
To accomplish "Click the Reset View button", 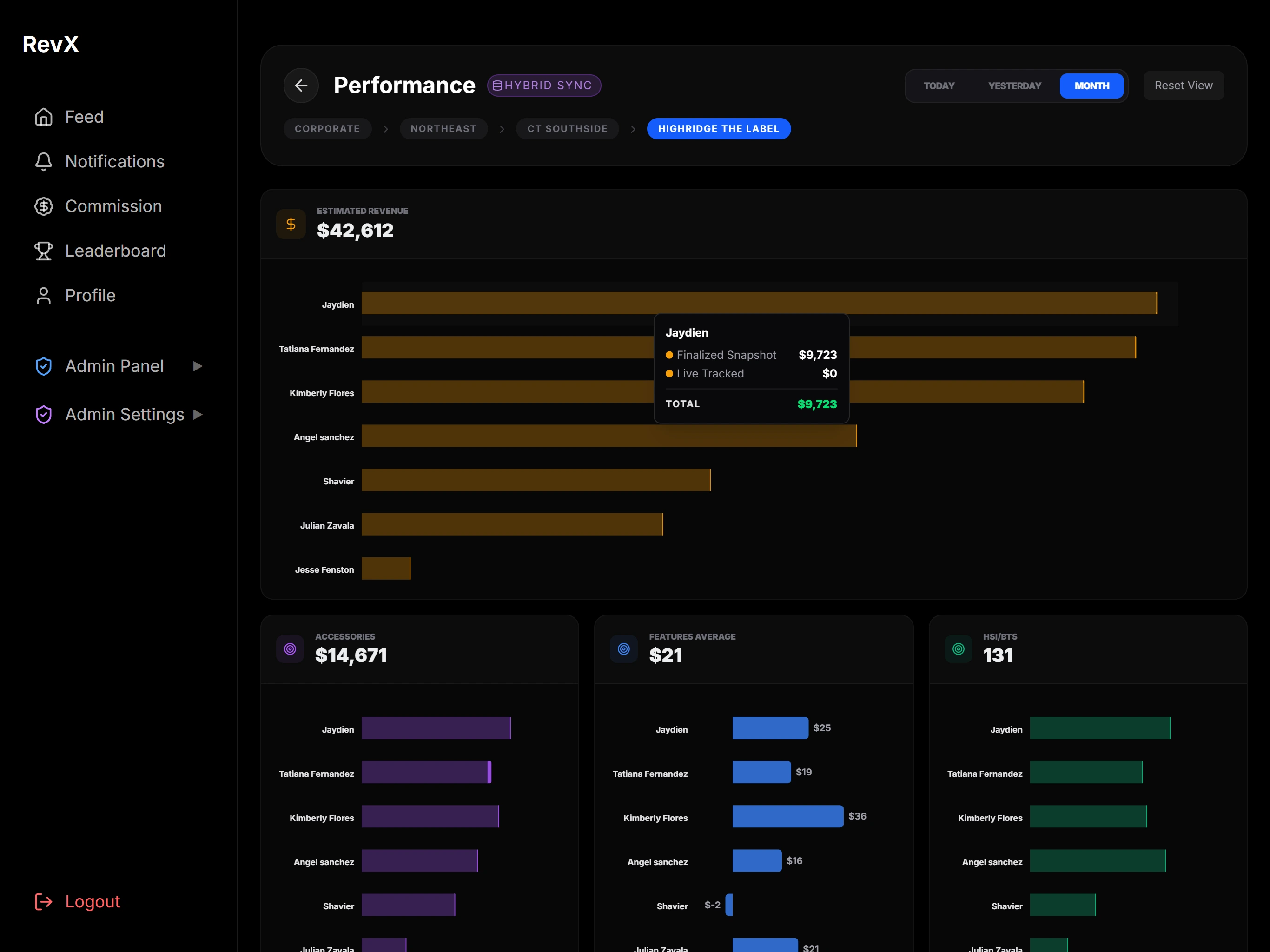I will [1184, 86].
